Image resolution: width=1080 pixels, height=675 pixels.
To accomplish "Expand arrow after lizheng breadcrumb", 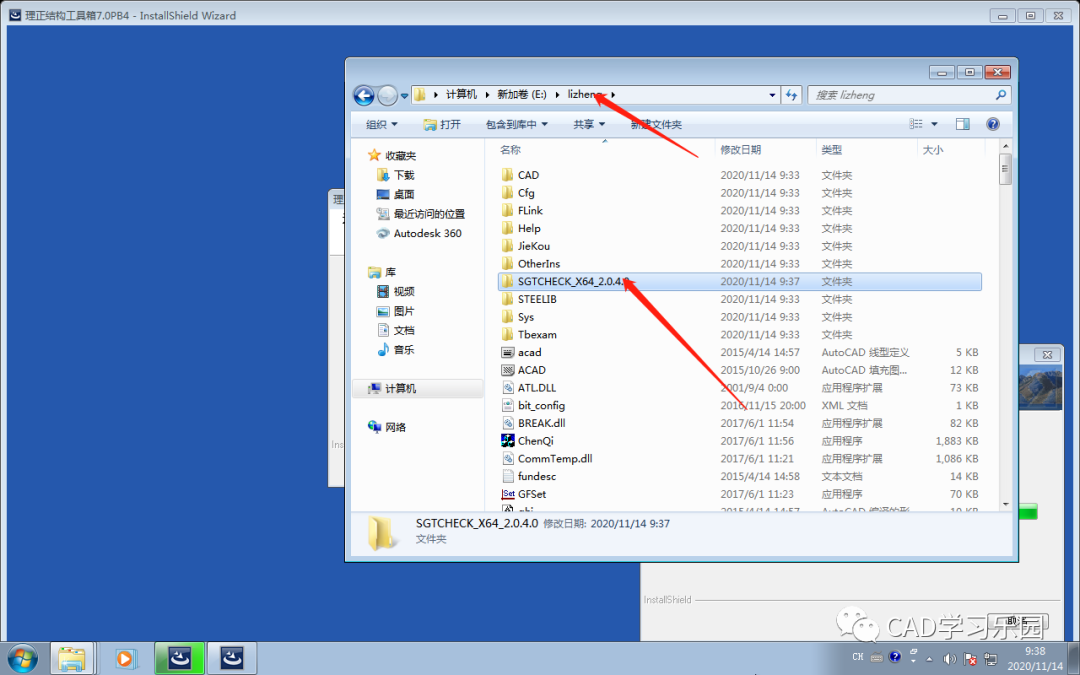I will [x=613, y=95].
